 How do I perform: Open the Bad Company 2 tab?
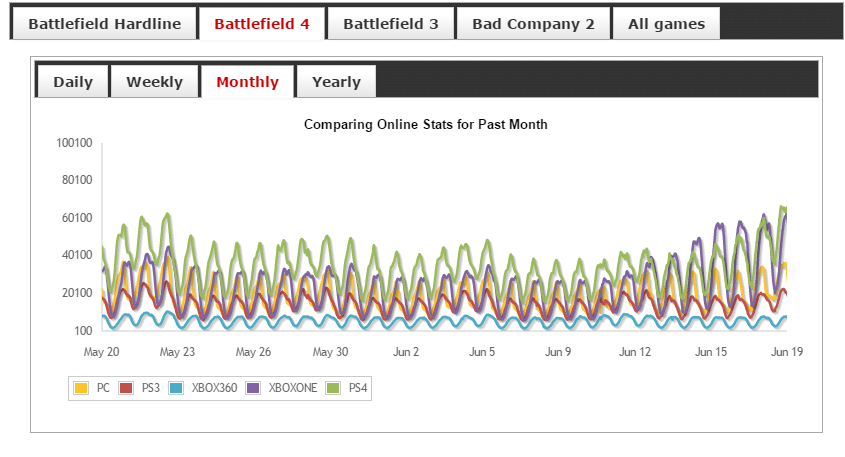(533, 24)
